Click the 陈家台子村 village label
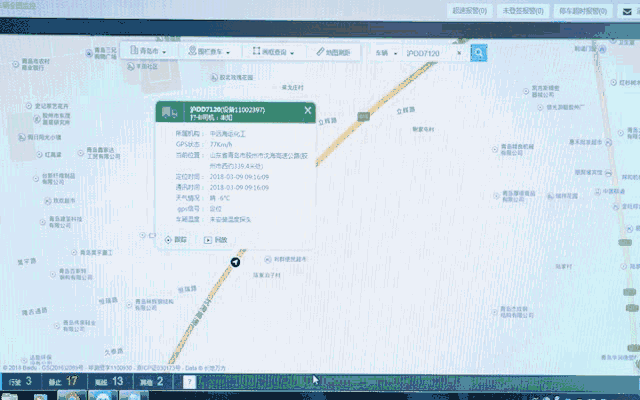The width and height of the screenshot is (640, 400). point(267,275)
